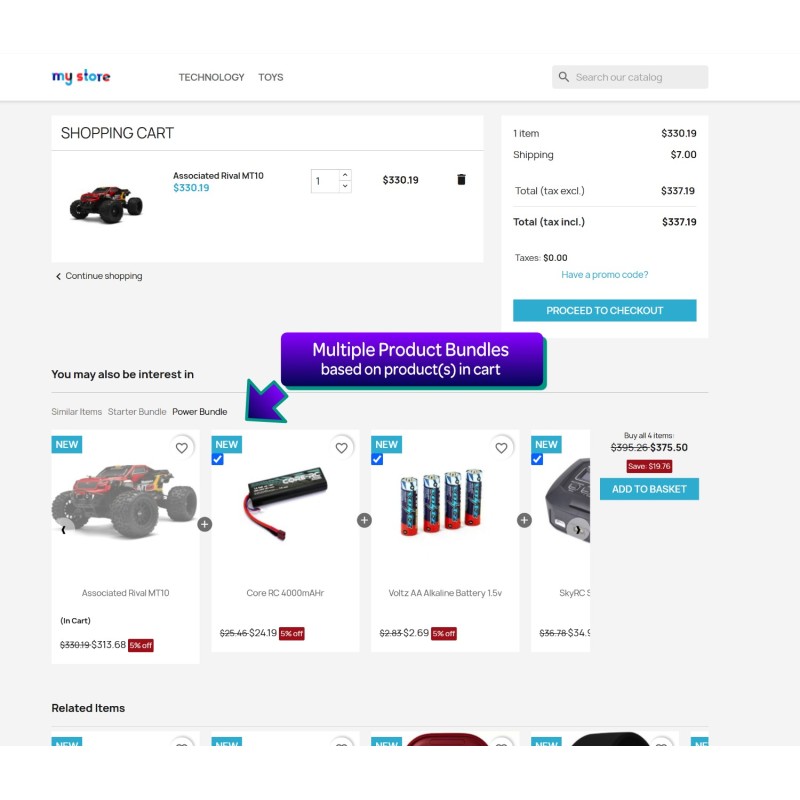
Task: Favorite the Associated Rival MT10 bundle card
Action: point(182,448)
